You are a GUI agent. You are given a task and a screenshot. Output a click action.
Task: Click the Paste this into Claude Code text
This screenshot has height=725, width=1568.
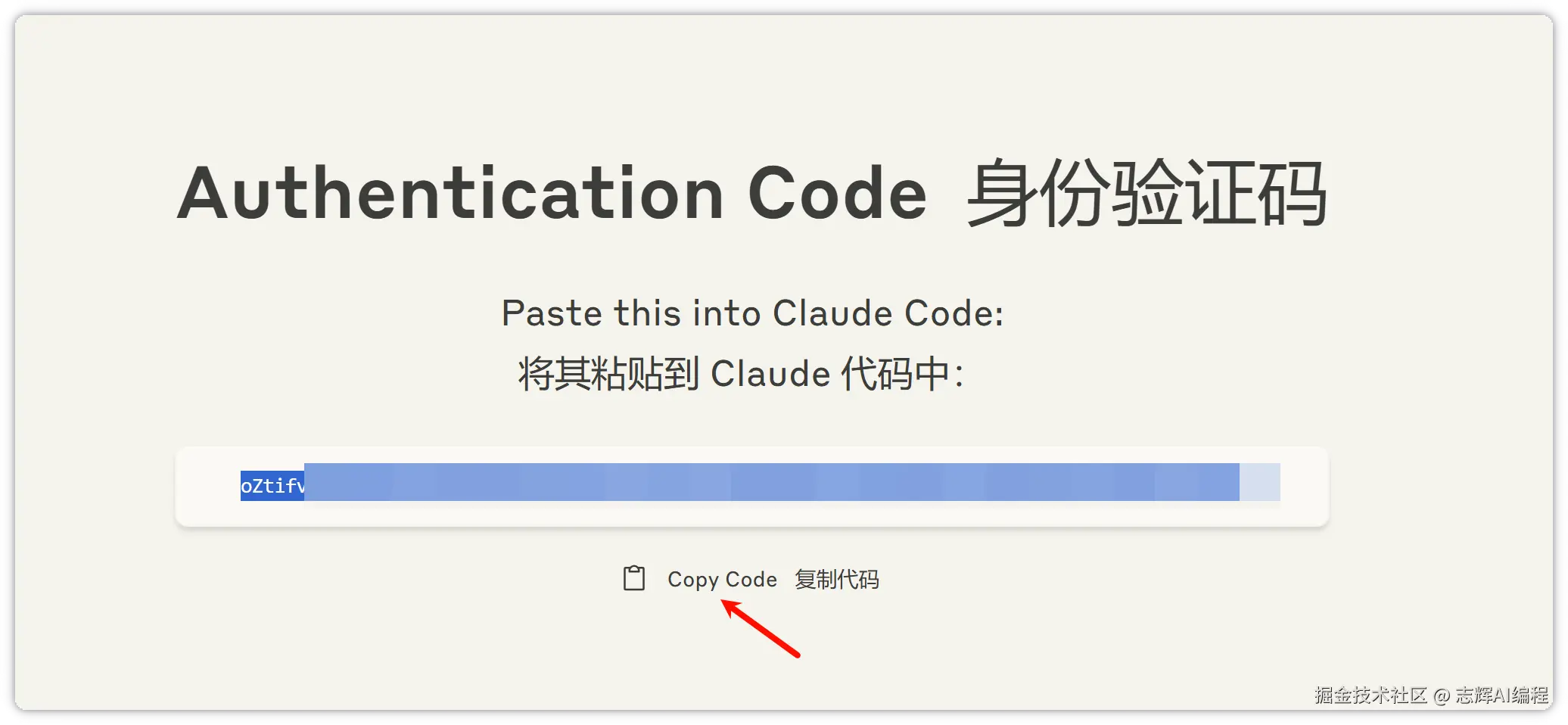753,313
